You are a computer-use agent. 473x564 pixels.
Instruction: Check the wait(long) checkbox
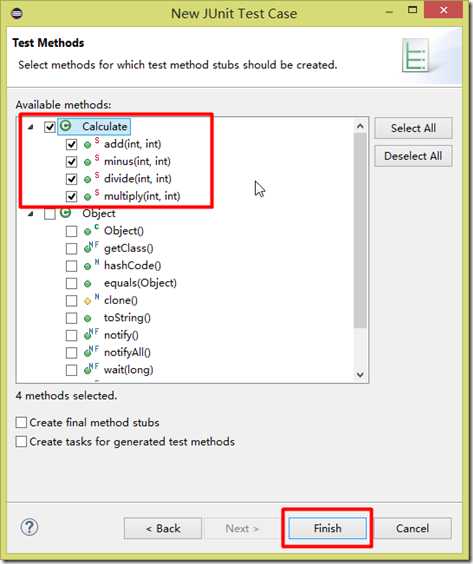pyautogui.click(x=71, y=370)
